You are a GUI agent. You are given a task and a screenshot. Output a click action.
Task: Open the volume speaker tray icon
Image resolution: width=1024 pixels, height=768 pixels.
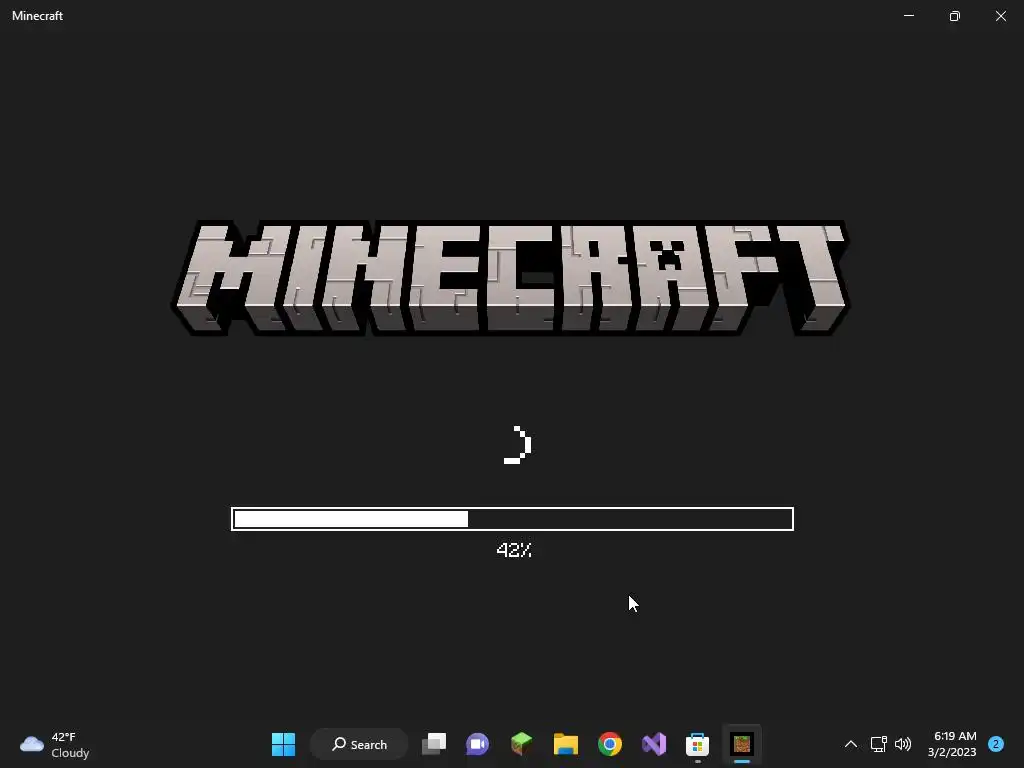(903, 744)
